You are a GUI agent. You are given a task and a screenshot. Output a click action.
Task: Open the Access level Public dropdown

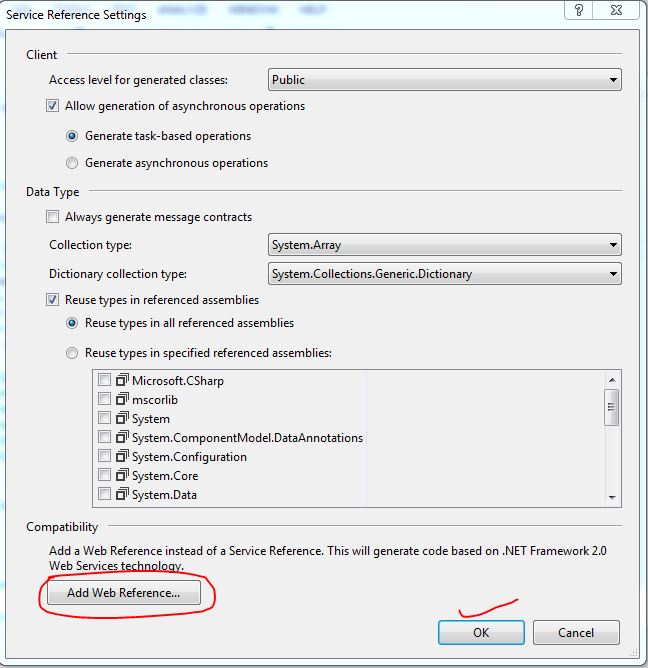[x=445, y=80]
